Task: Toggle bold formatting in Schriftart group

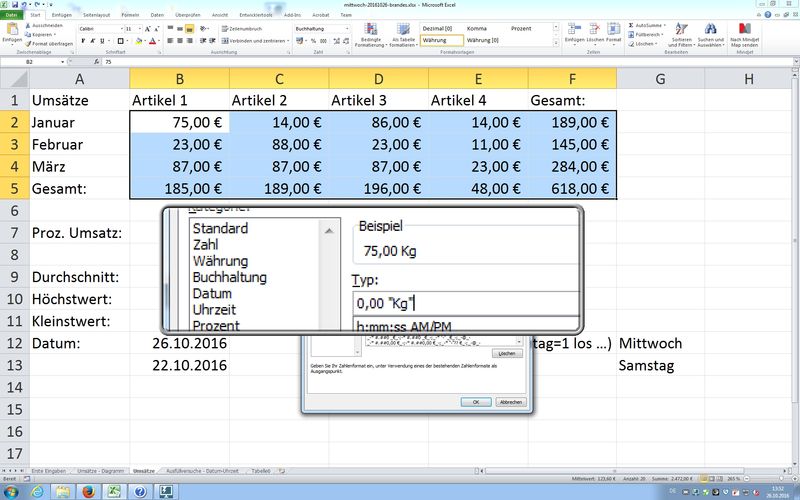Action: tap(83, 42)
